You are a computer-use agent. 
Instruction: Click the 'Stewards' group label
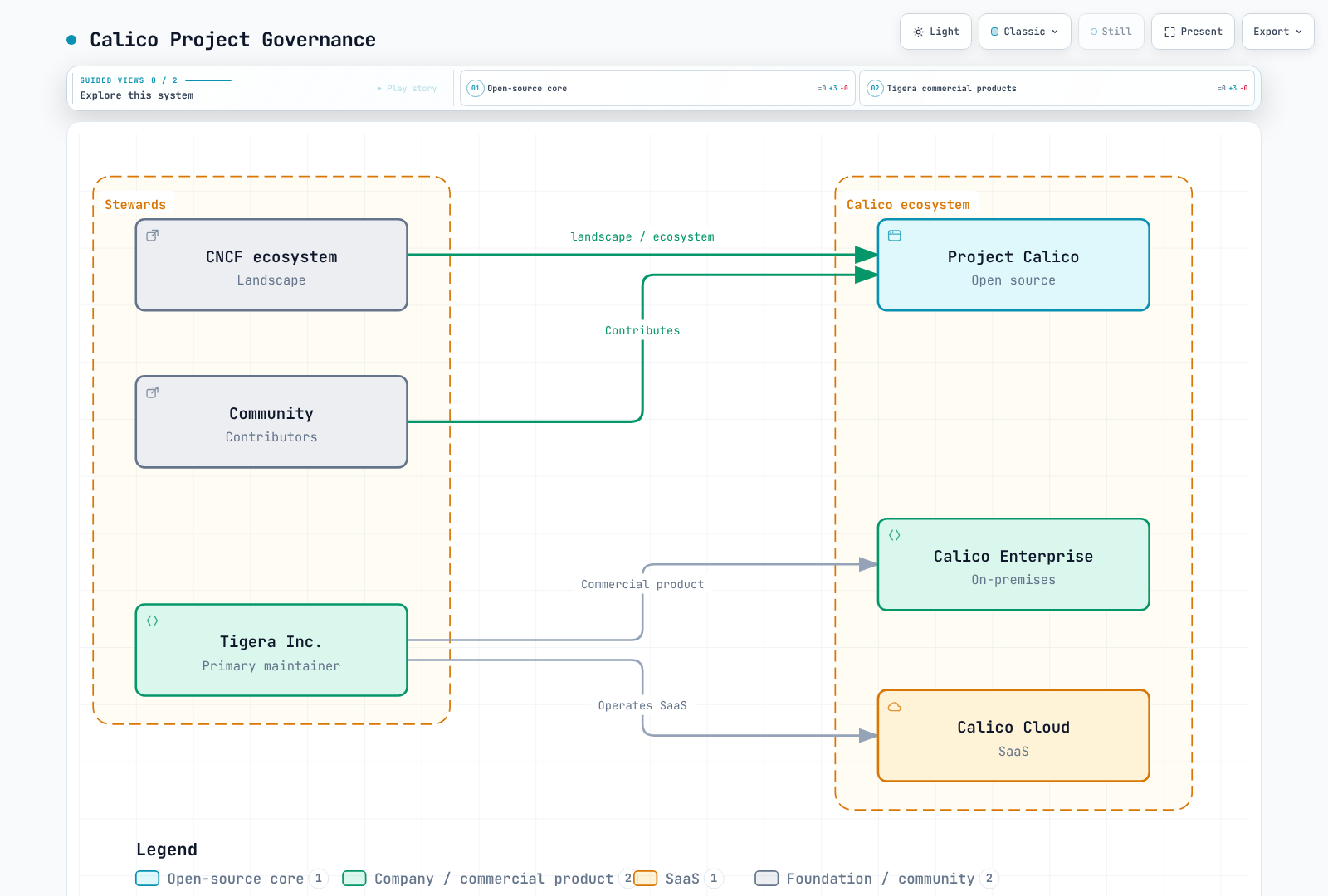(x=135, y=205)
